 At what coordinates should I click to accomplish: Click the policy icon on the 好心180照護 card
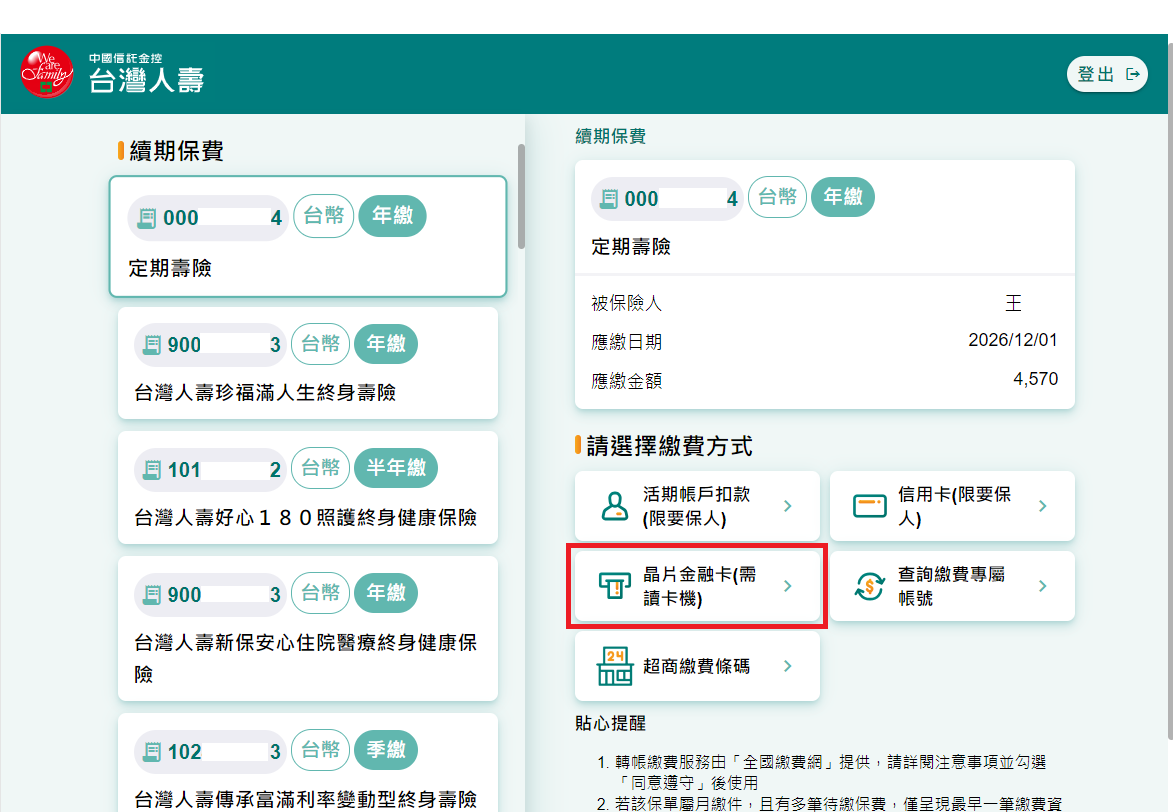click(x=152, y=470)
